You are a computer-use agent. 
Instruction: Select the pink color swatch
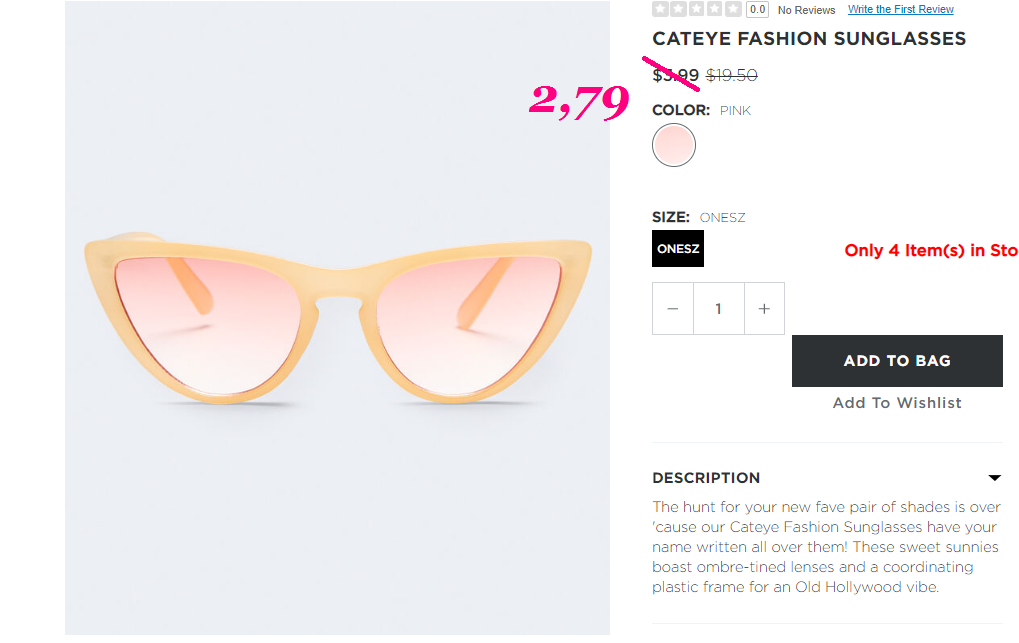(674, 145)
